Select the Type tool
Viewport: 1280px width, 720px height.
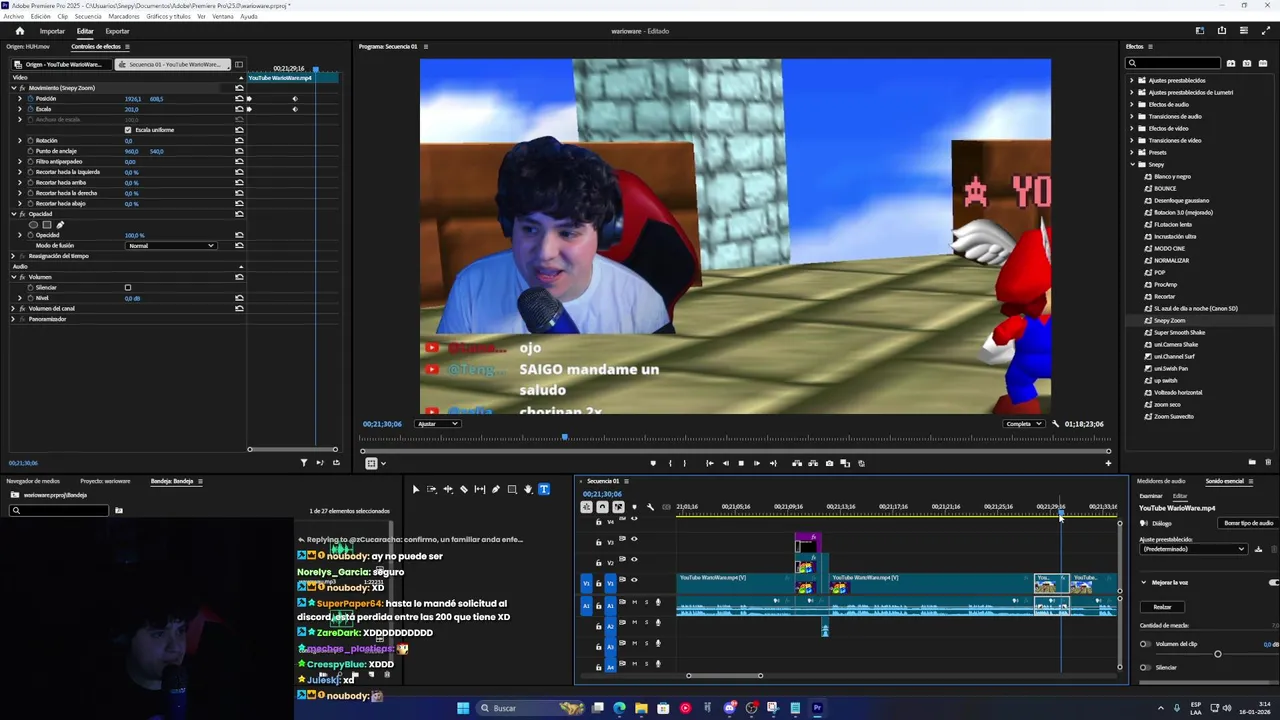pyautogui.click(x=544, y=489)
